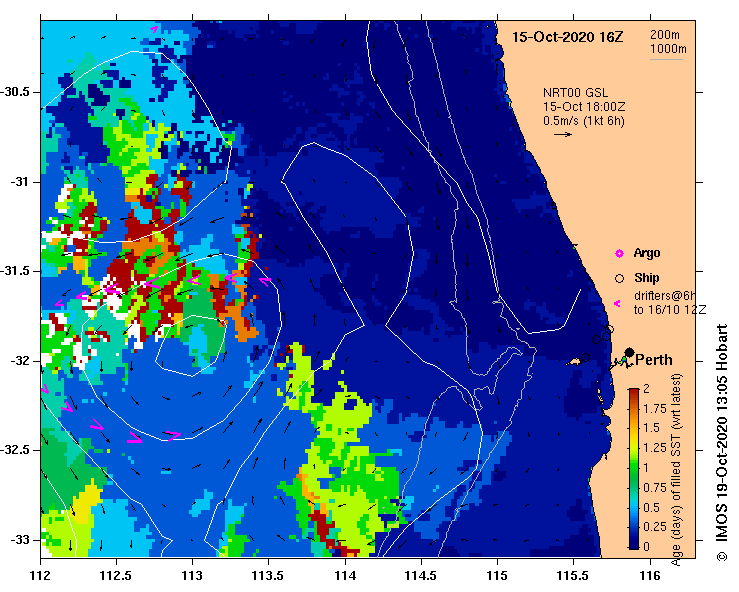Click the latitude axis label '-30.5'
This screenshot has width=739, height=592.
click(x=16, y=92)
